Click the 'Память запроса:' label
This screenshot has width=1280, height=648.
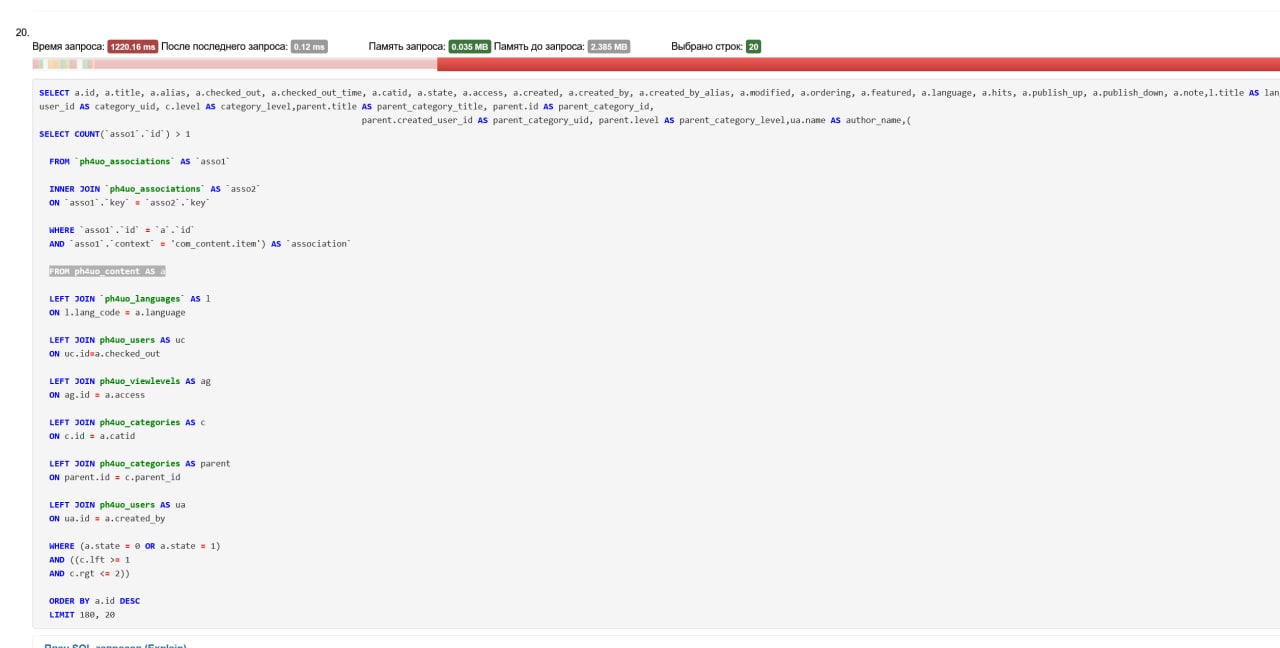[x=407, y=46]
